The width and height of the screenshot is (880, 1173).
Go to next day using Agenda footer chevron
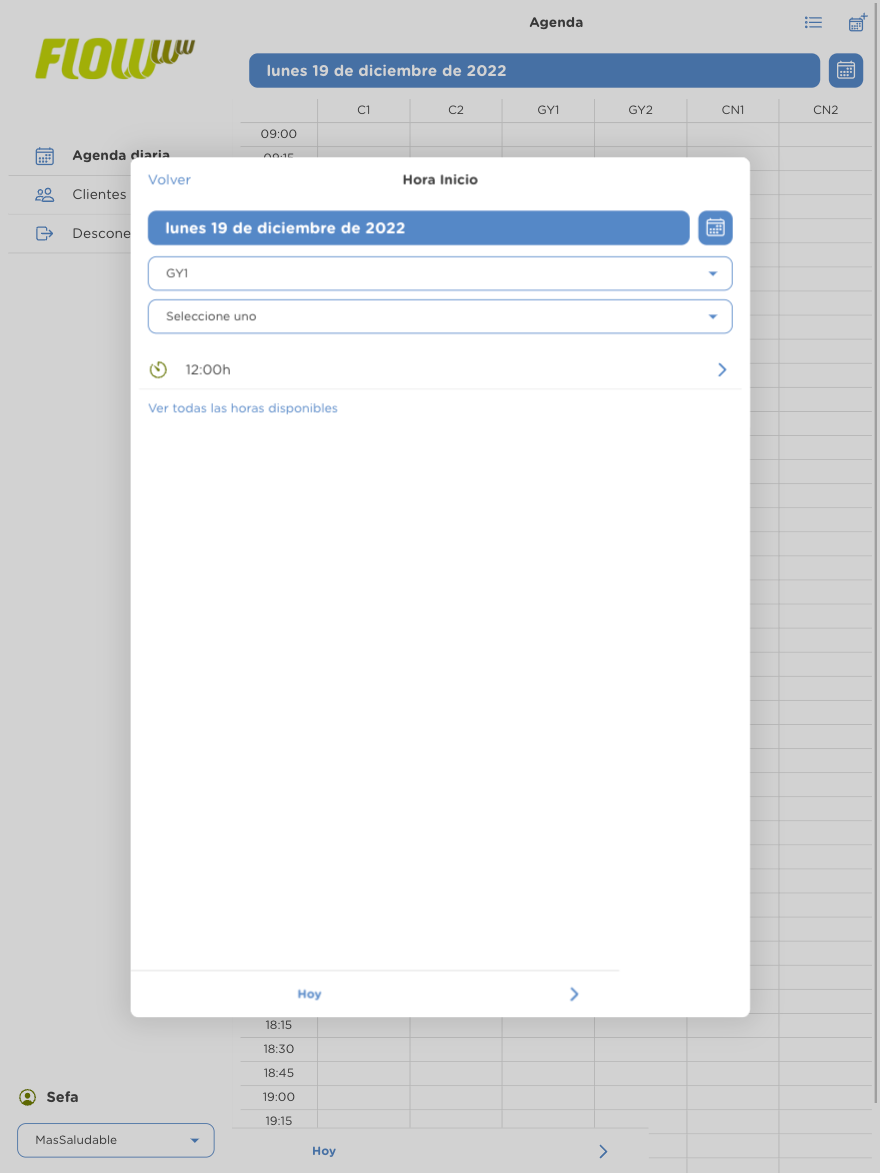(603, 1151)
